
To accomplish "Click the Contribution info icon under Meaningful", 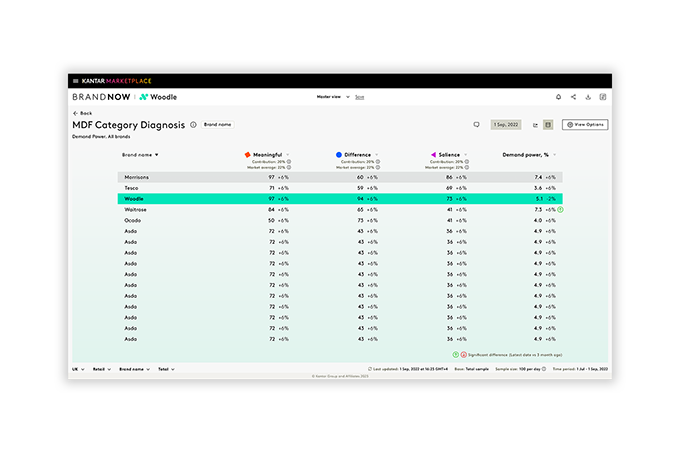I will [289, 162].
